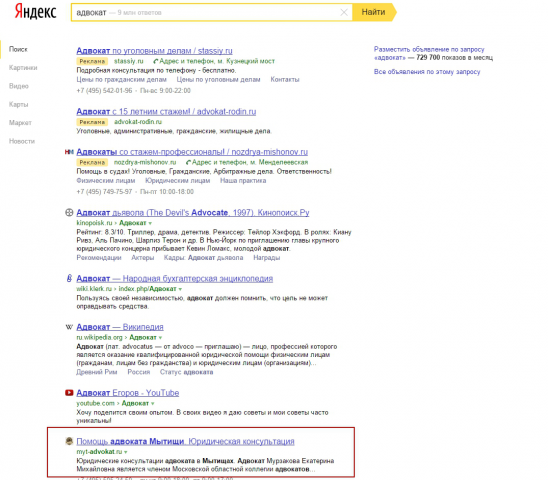Screen dimensions: 548x480
Task: Expand the dropdown arrow next to wiki.klerk.ru URL
Action: tap(180, 289)
